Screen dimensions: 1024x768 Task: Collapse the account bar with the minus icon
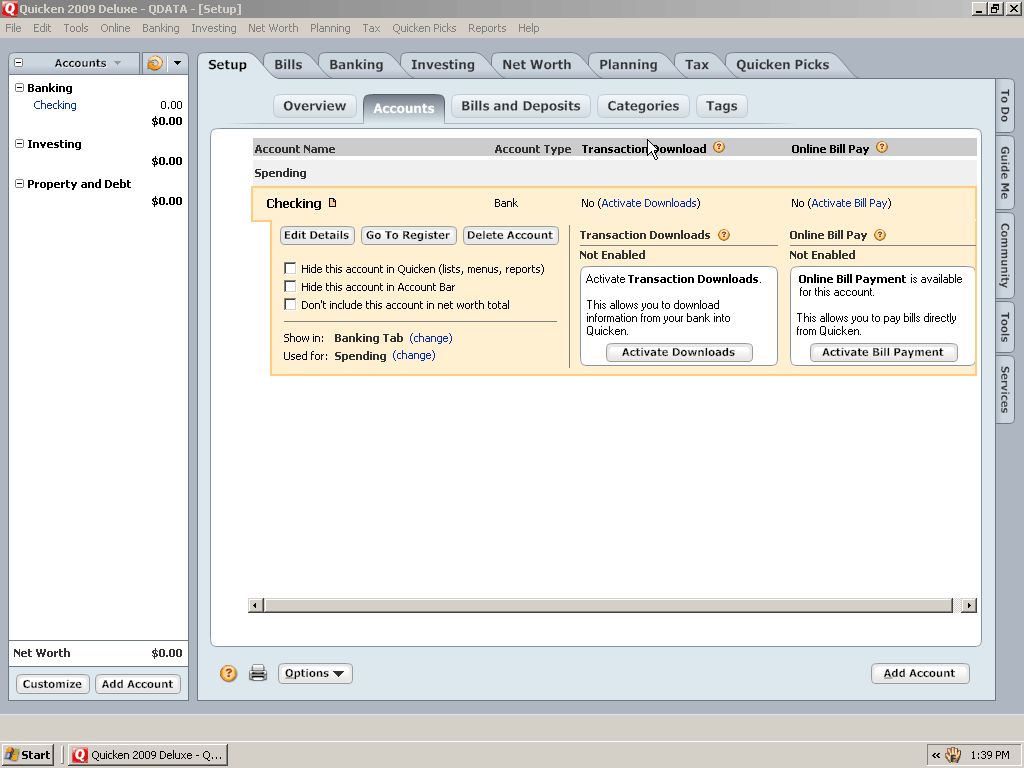(18, 63)
